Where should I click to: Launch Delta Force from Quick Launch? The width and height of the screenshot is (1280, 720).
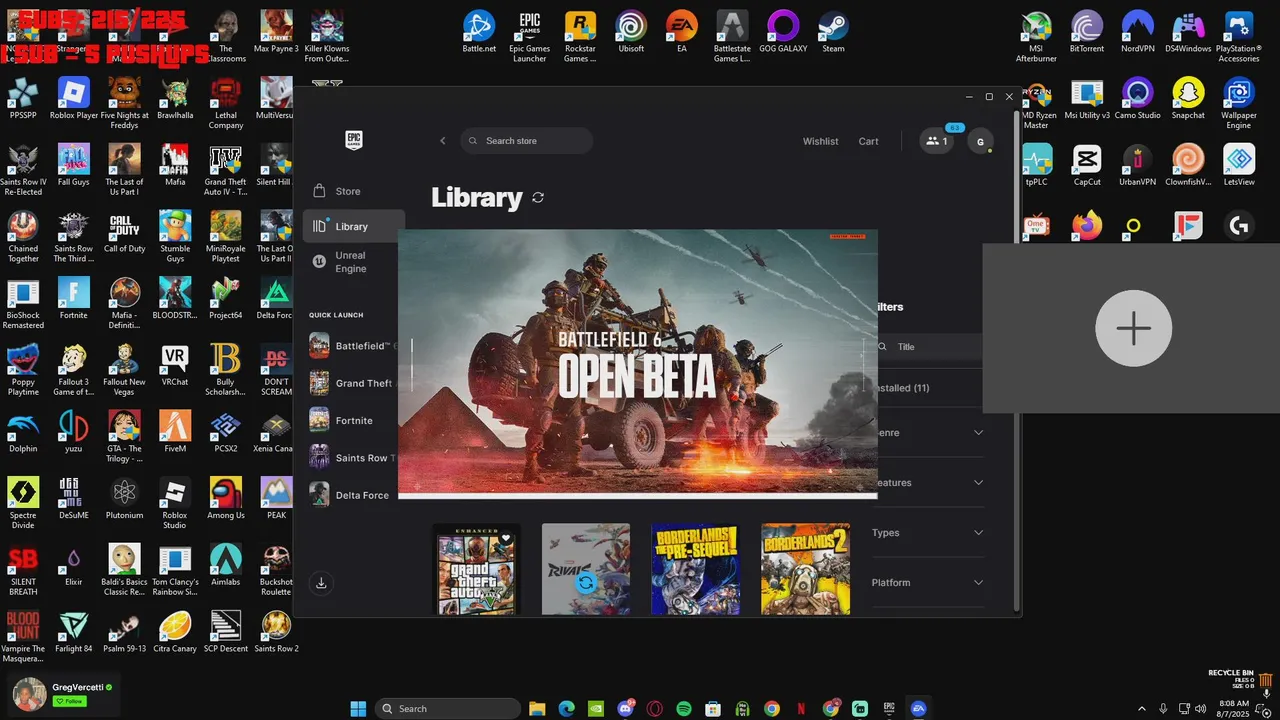point(353,495)
